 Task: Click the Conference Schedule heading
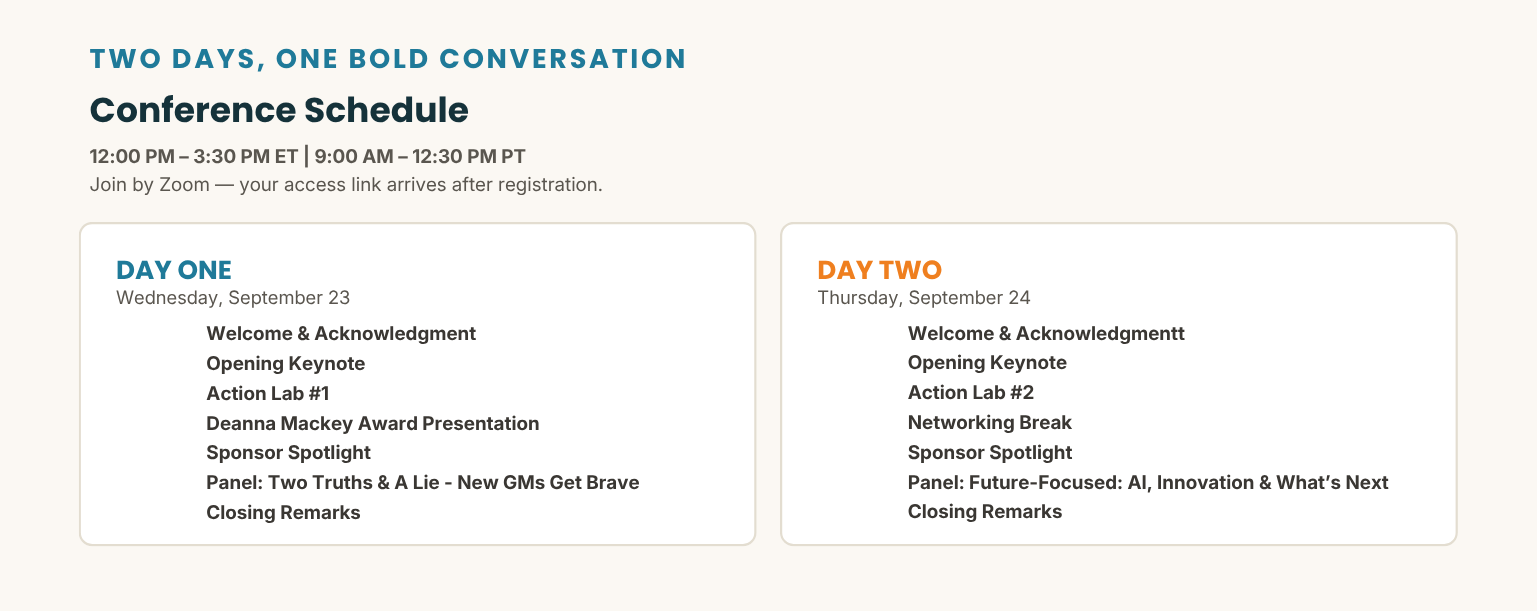(279, 110)
